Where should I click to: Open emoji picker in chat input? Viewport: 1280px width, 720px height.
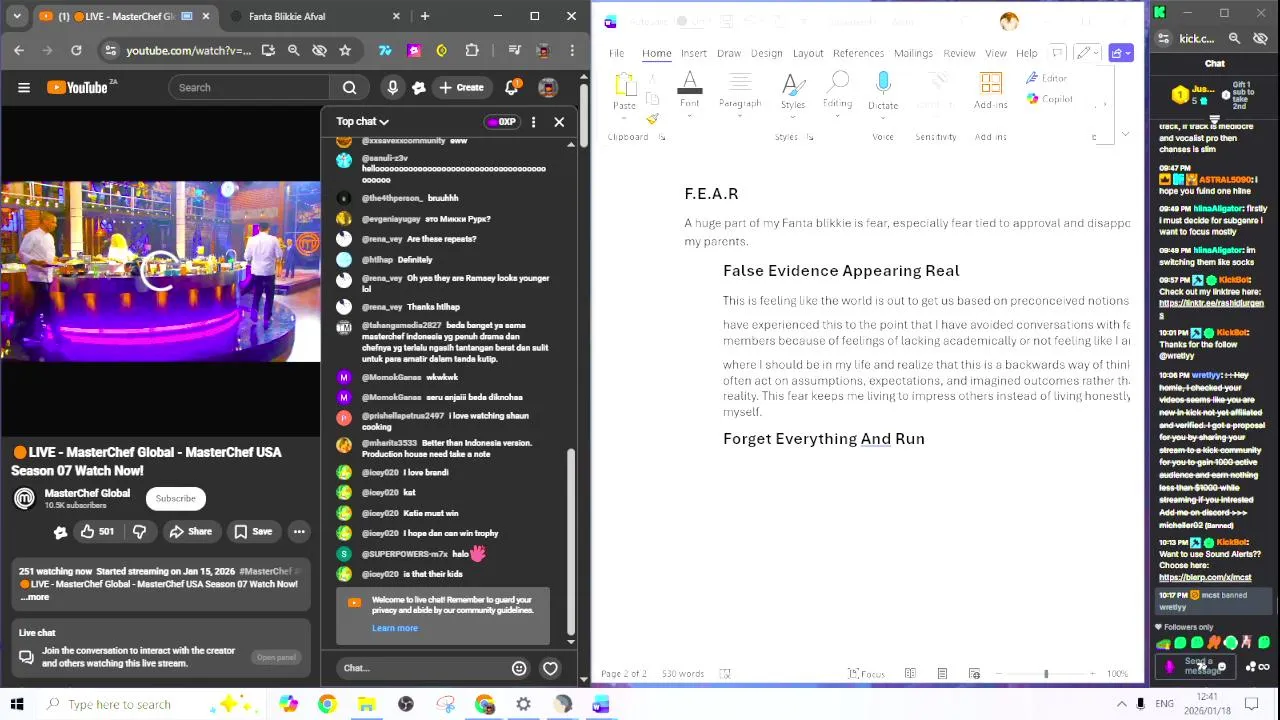[x=519, y=668]
